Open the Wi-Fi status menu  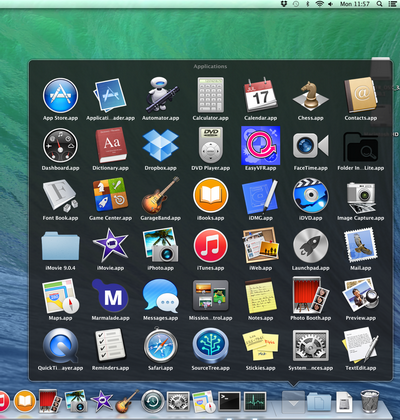(319, 4)
